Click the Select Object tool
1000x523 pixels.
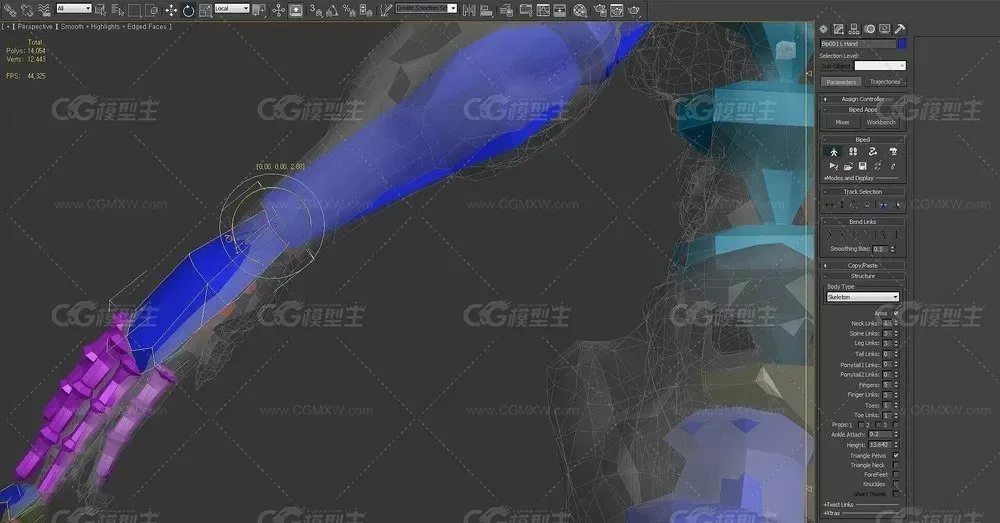[x=100, y=10]
